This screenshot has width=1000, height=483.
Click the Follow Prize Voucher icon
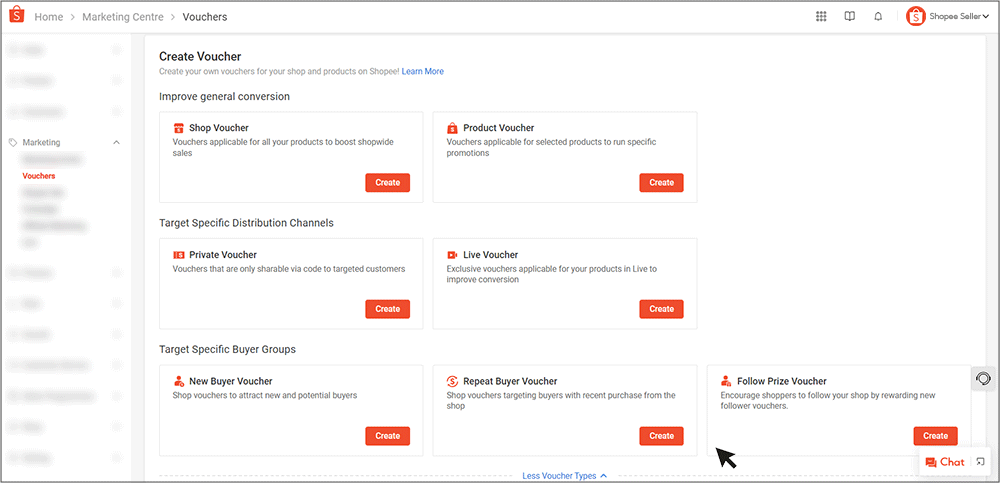[726, 382]
